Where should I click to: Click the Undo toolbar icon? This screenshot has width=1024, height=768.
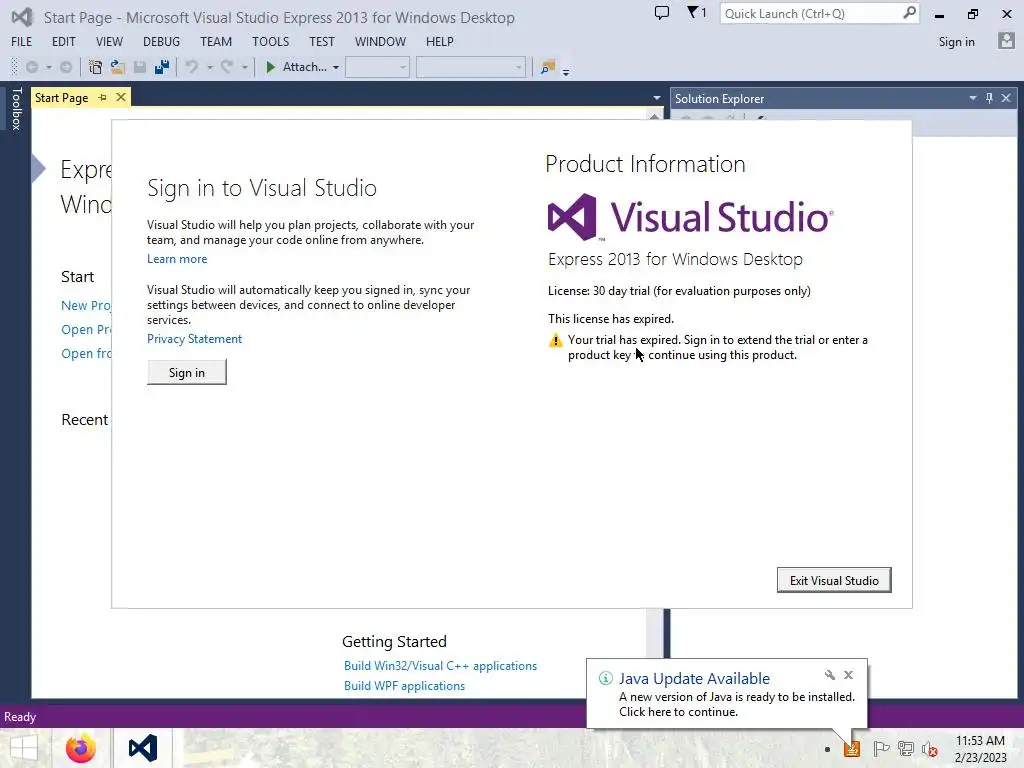(192, 67)
